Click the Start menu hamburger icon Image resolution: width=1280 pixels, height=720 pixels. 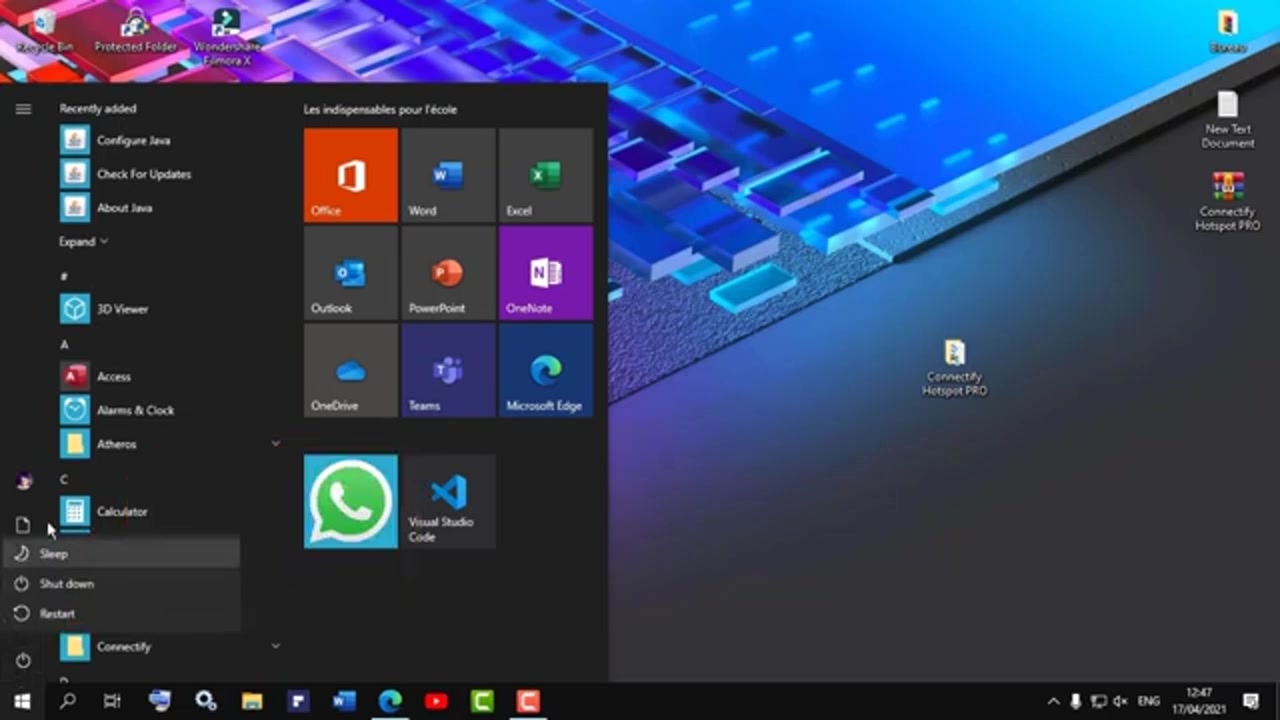[23, 109]
